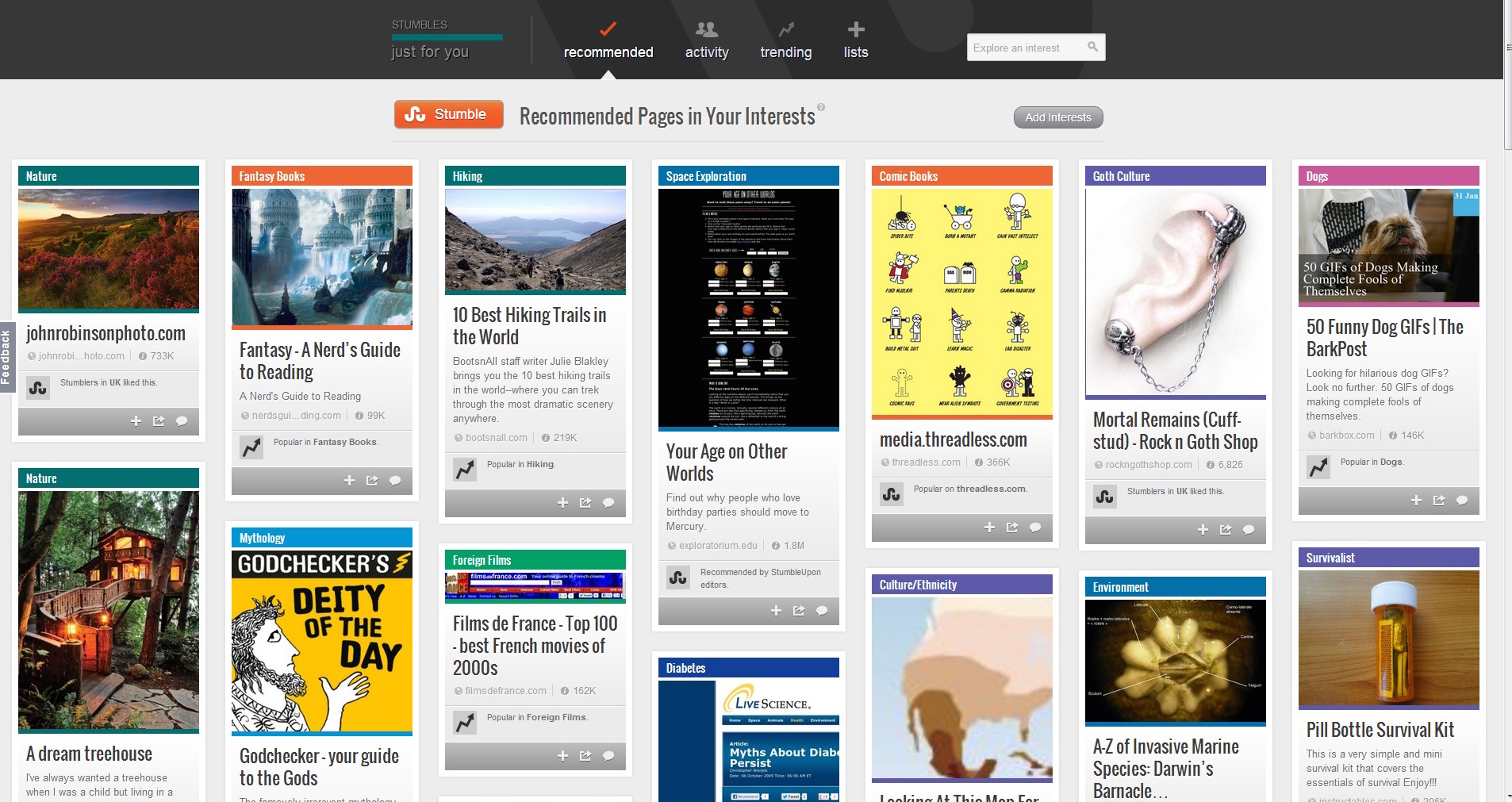The image size is (1512, 802).
Task: Share the Mortal Remains Cuff-stud card
Action: (1226, 530)
